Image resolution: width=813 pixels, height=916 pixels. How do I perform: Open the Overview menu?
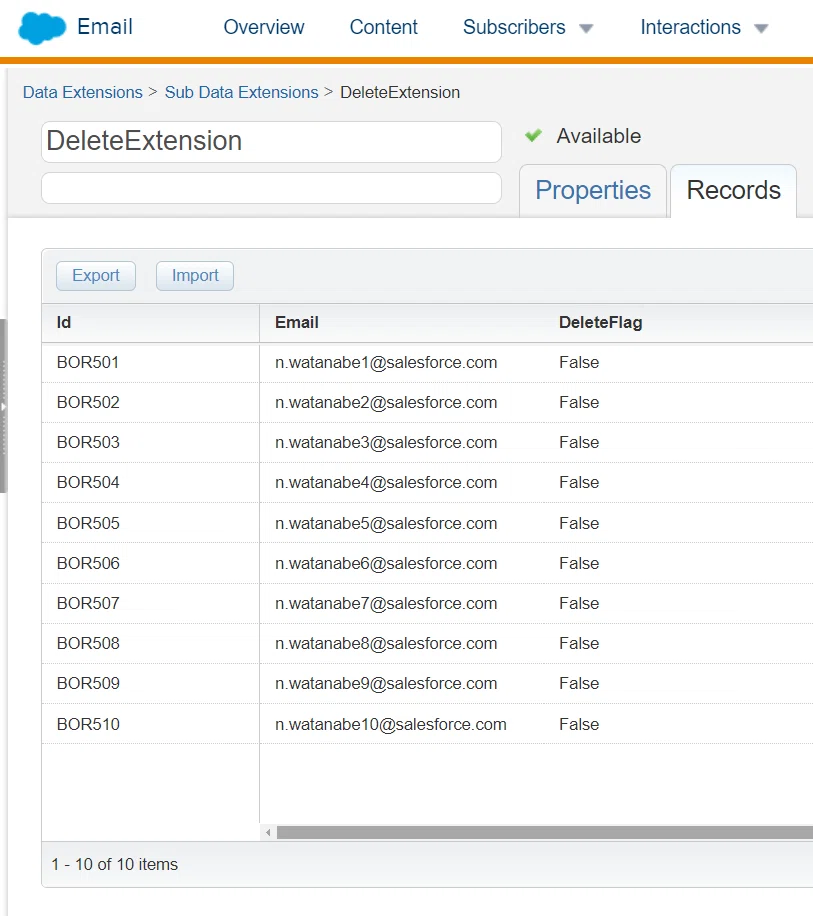pyautogui.click(x=264, y=27)
